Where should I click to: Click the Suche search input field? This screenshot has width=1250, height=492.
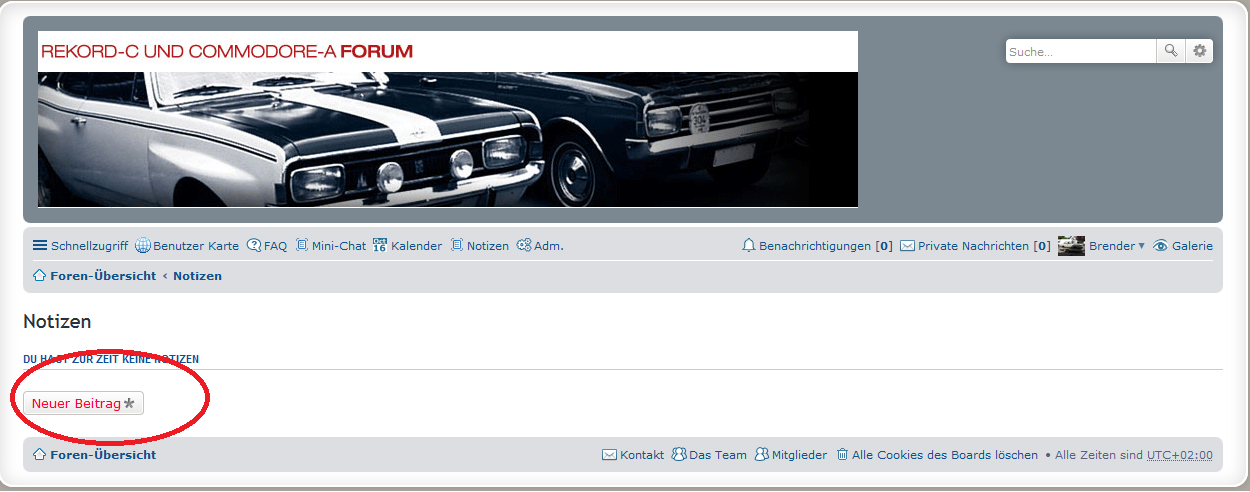pyautogui.click(x=1081, y=51)
